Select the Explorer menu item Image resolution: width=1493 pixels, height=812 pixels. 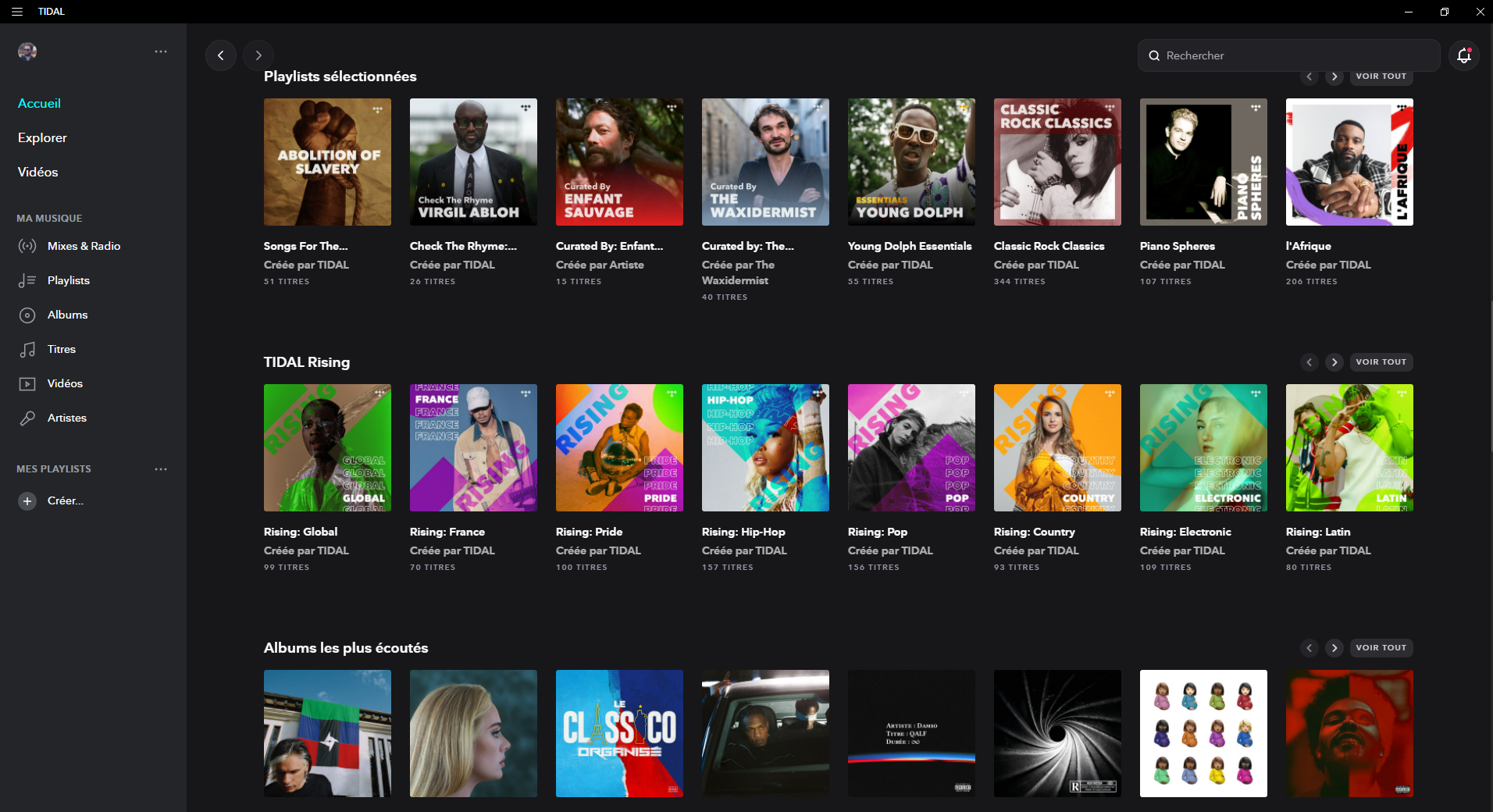pyautogui.click(x=42, y=137)
